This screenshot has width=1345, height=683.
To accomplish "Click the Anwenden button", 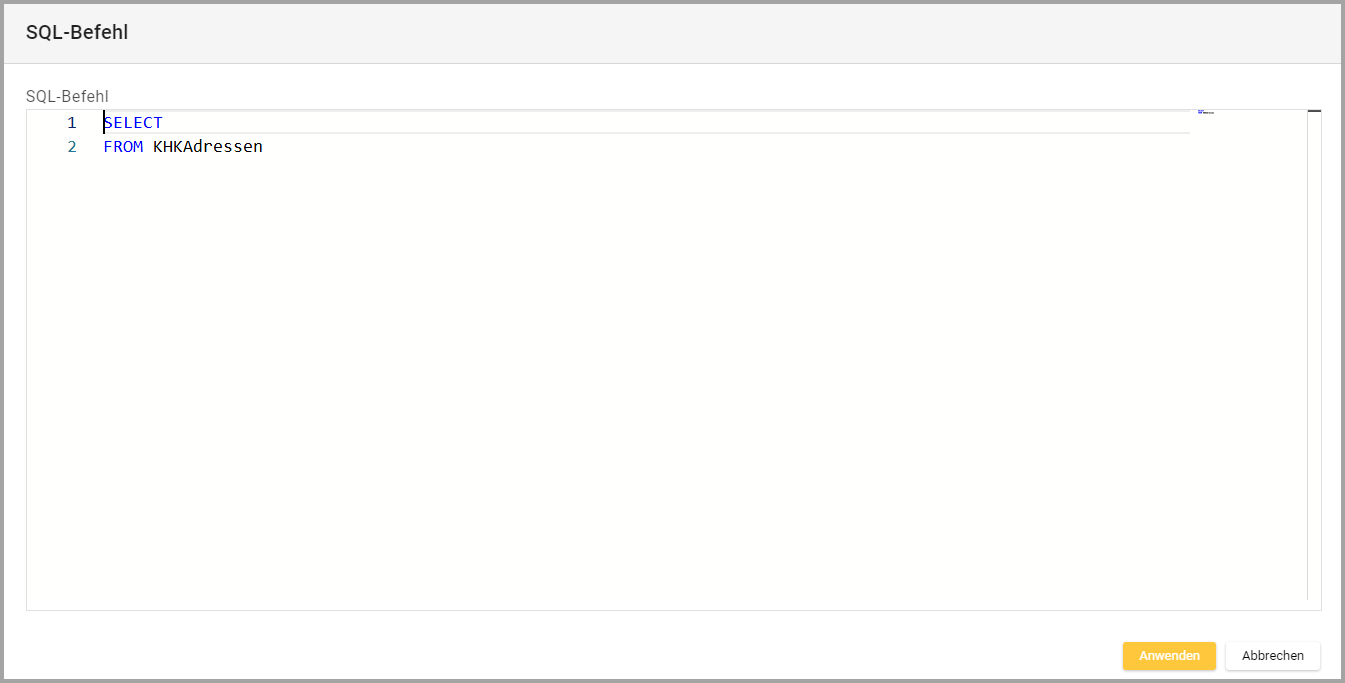I will (1169, 656).
